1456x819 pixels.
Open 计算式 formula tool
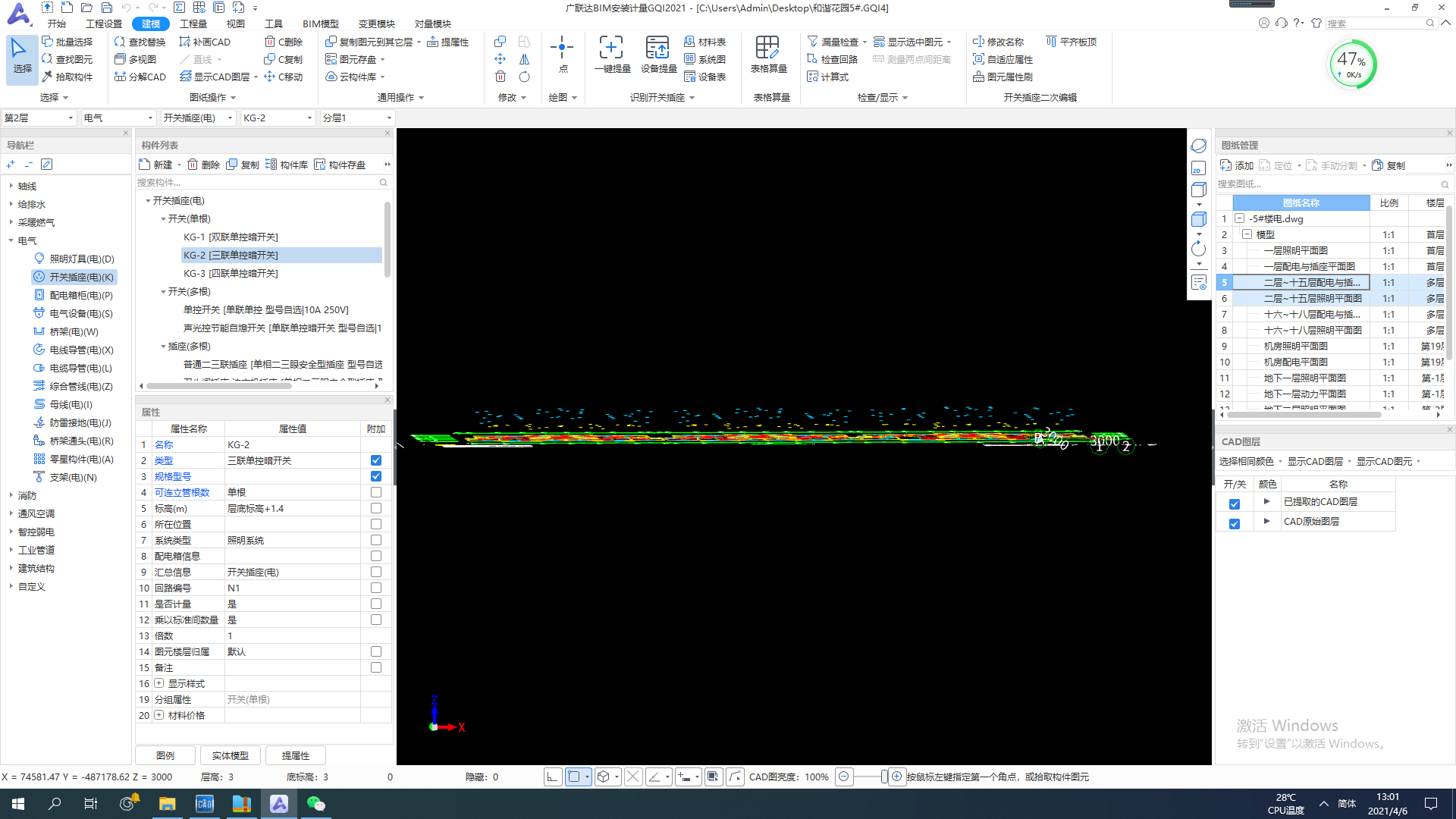pyautogui.click(x=828, y=77)
